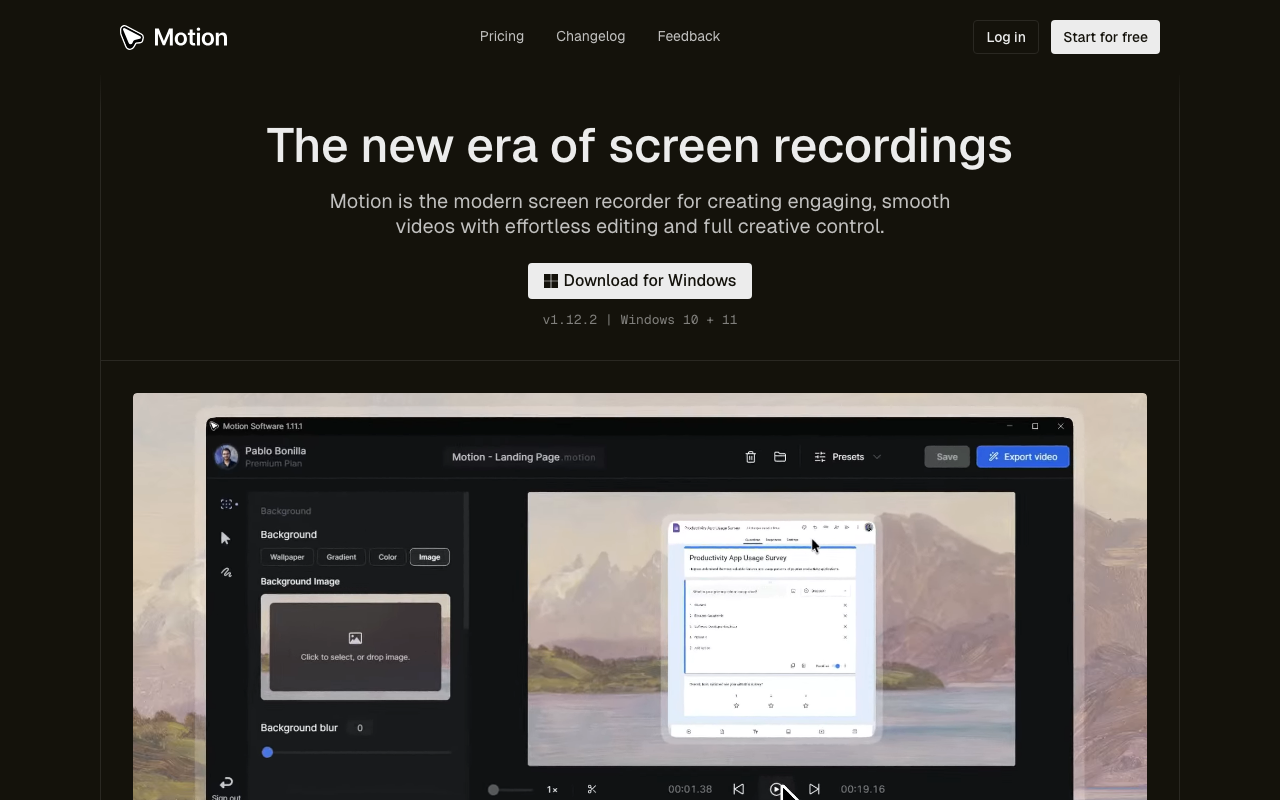The width and height of the screenshot is (1280, 800).
Task: Click the scissors cut icon below preview
Action: (592, 789)
